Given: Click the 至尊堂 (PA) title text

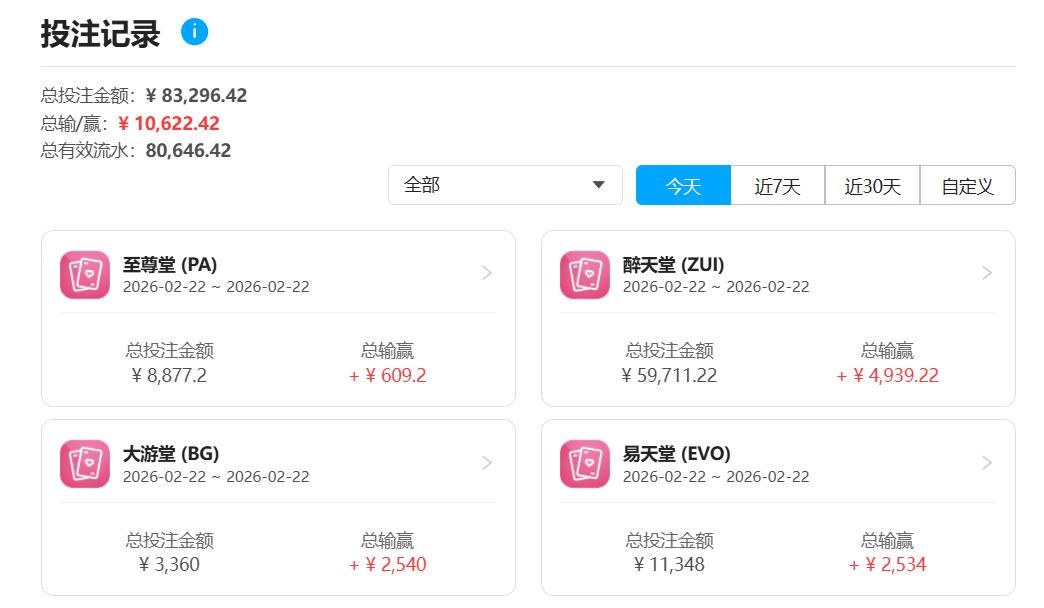Looking at the screenshot, I should tap(170, 265).
